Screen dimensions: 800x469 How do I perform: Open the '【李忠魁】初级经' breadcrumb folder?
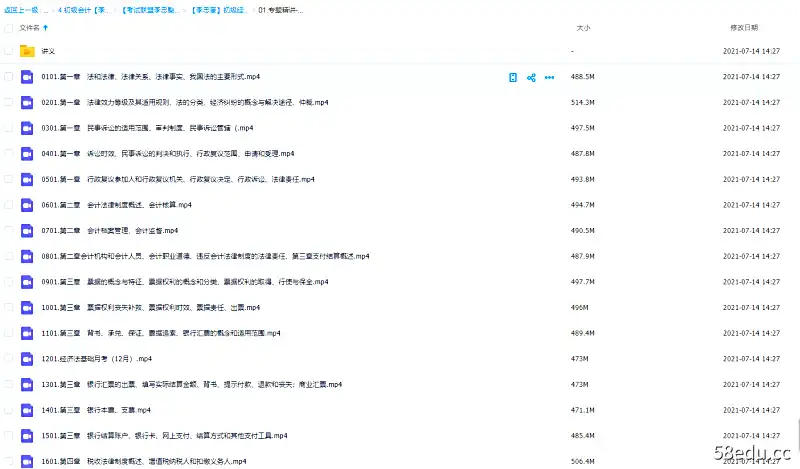219,10
